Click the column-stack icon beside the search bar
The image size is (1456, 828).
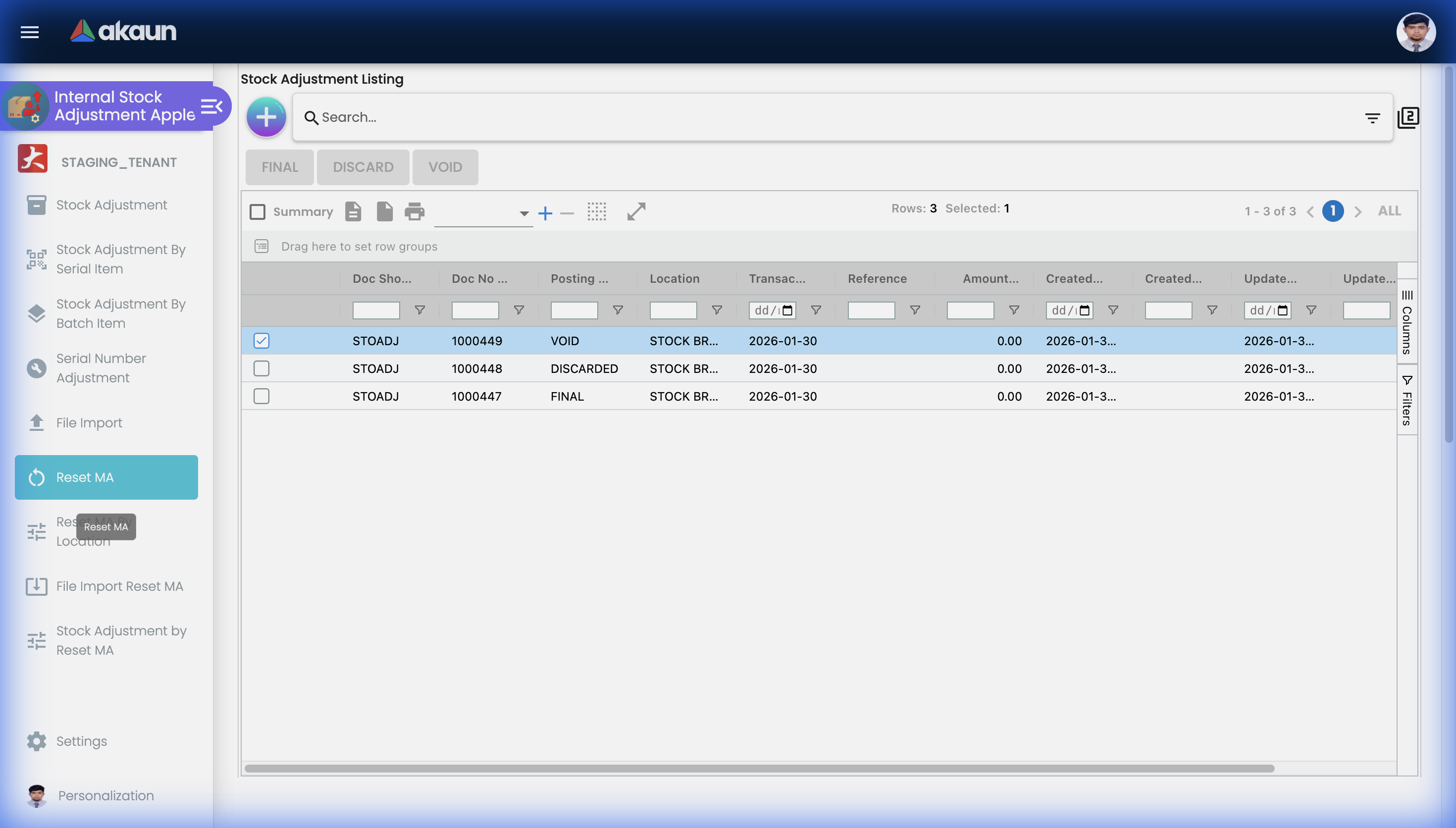point(1408,118)
